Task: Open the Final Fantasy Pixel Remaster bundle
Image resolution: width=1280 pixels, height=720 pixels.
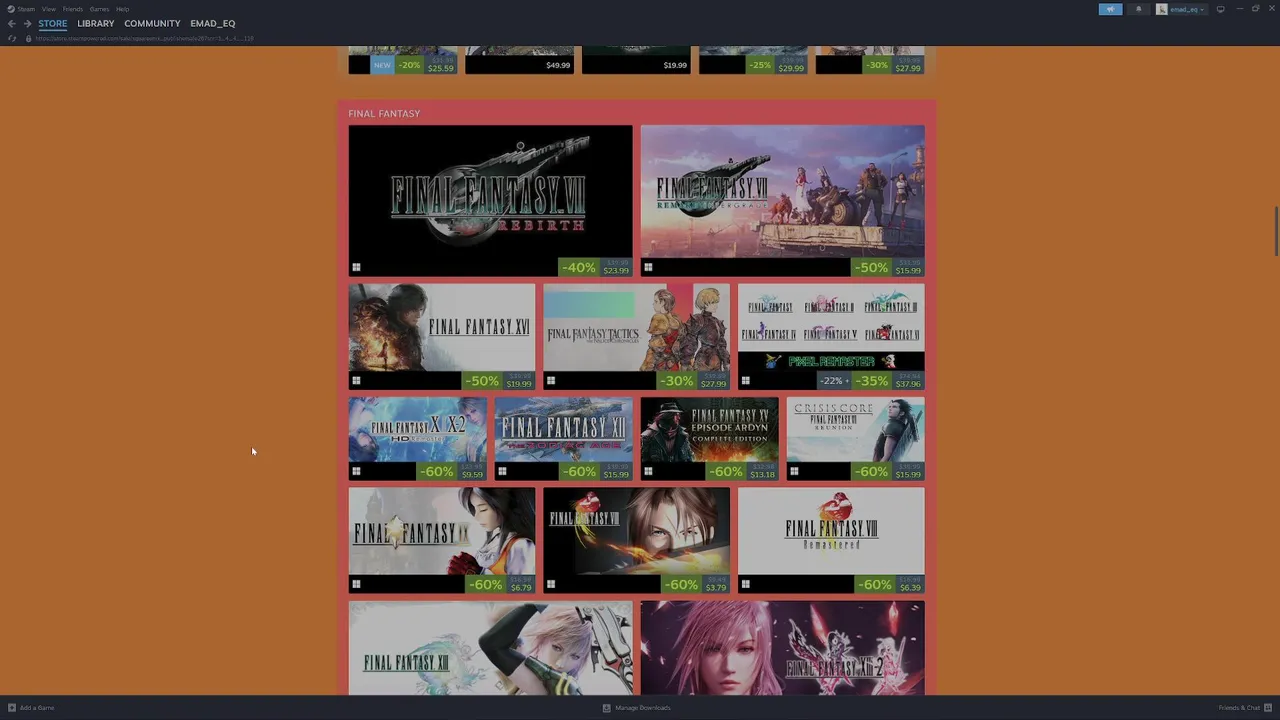Action: tap(831, 337)
